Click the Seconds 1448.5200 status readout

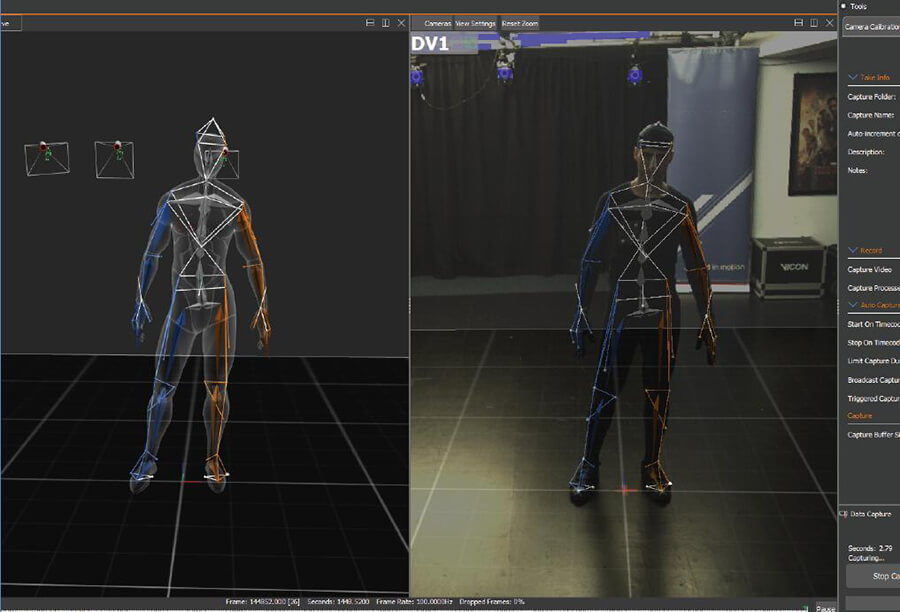pos(337,602)
